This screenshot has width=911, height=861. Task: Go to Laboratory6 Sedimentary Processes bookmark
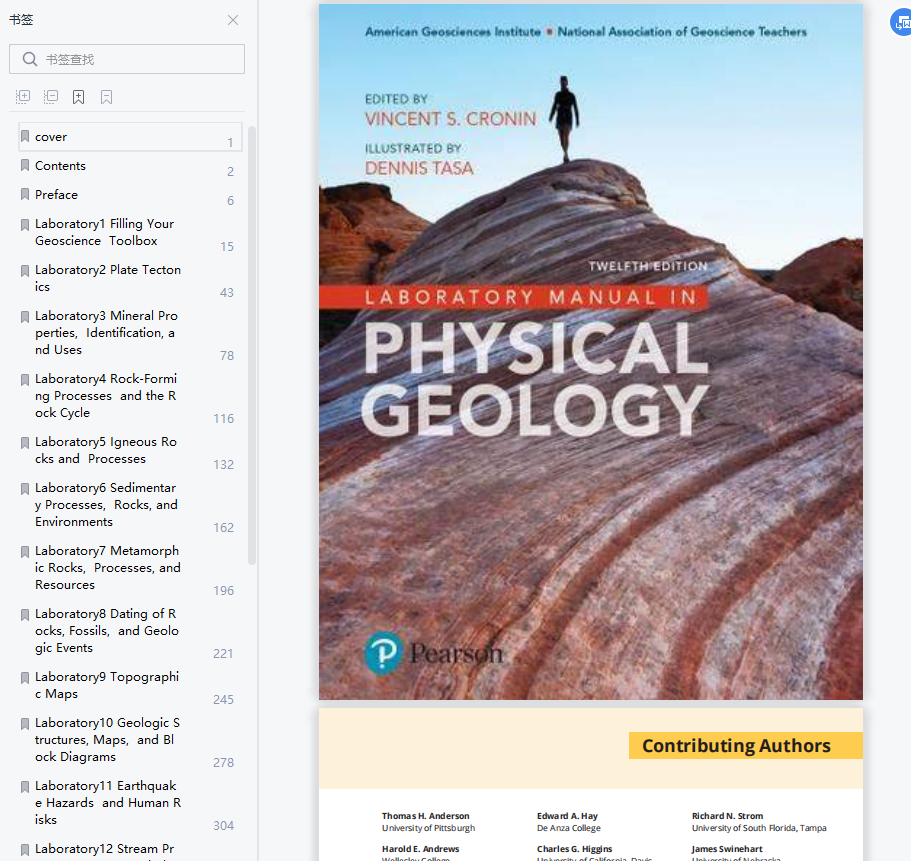[106, 505]
